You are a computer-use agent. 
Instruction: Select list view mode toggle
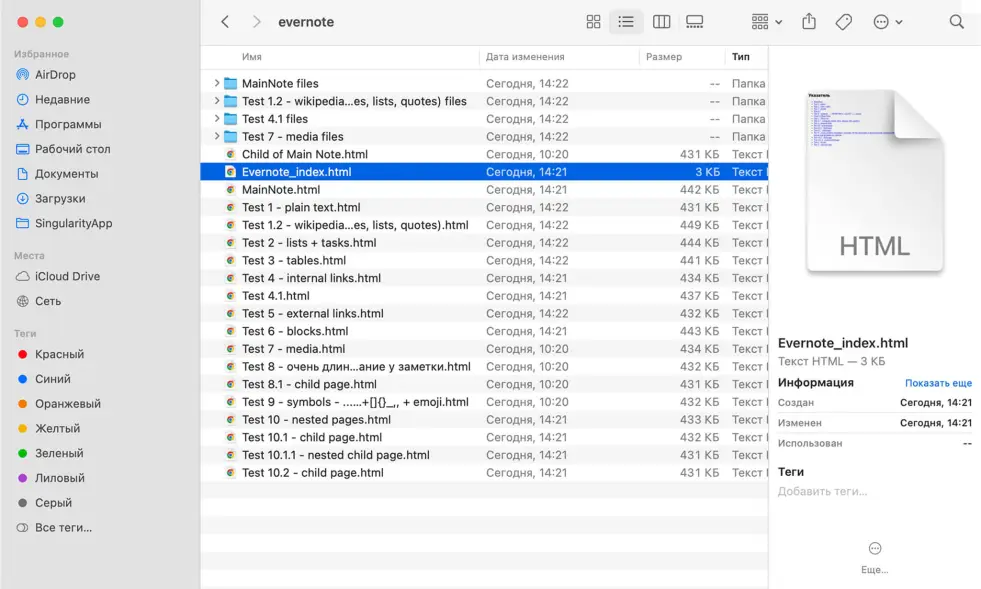(626, 22)
